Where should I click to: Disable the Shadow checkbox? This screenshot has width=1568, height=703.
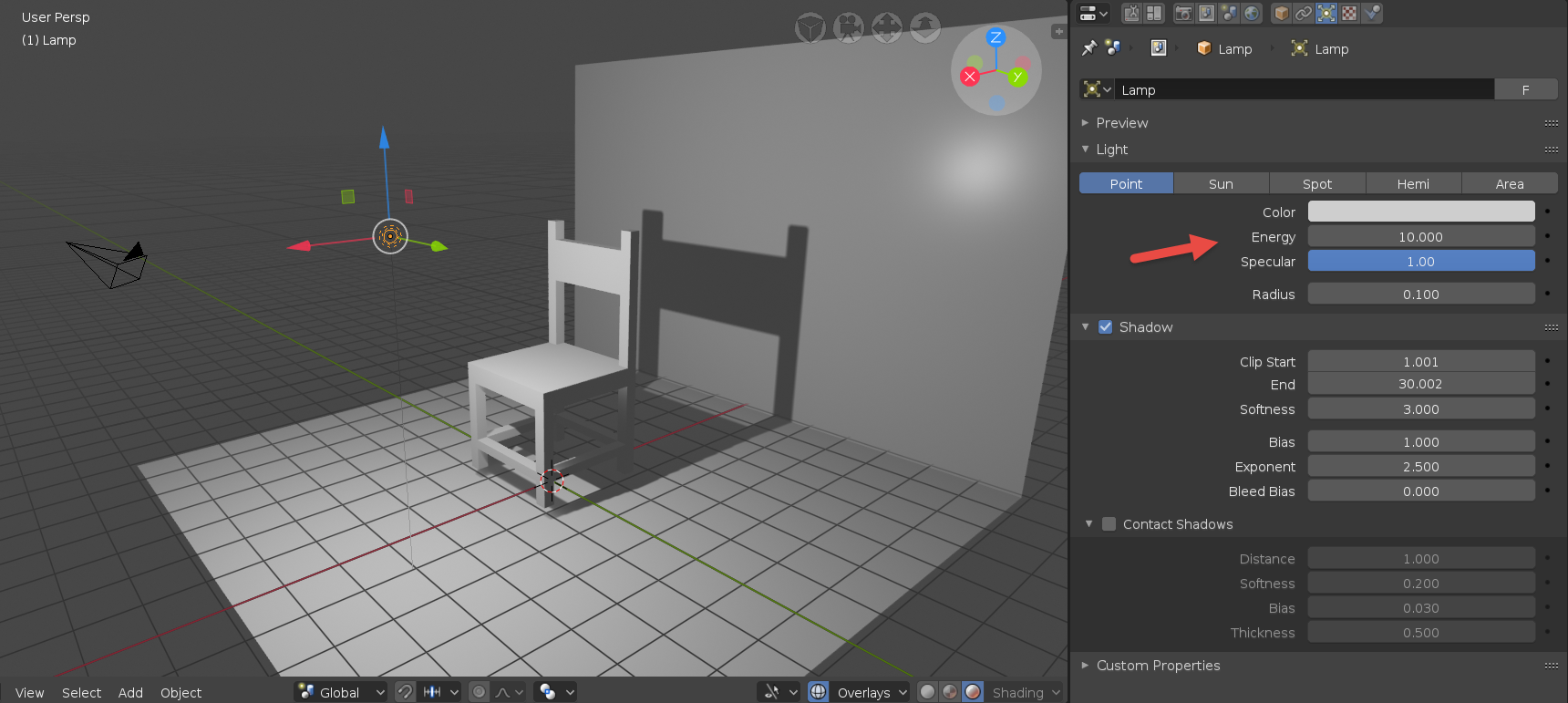[1105, 327]
